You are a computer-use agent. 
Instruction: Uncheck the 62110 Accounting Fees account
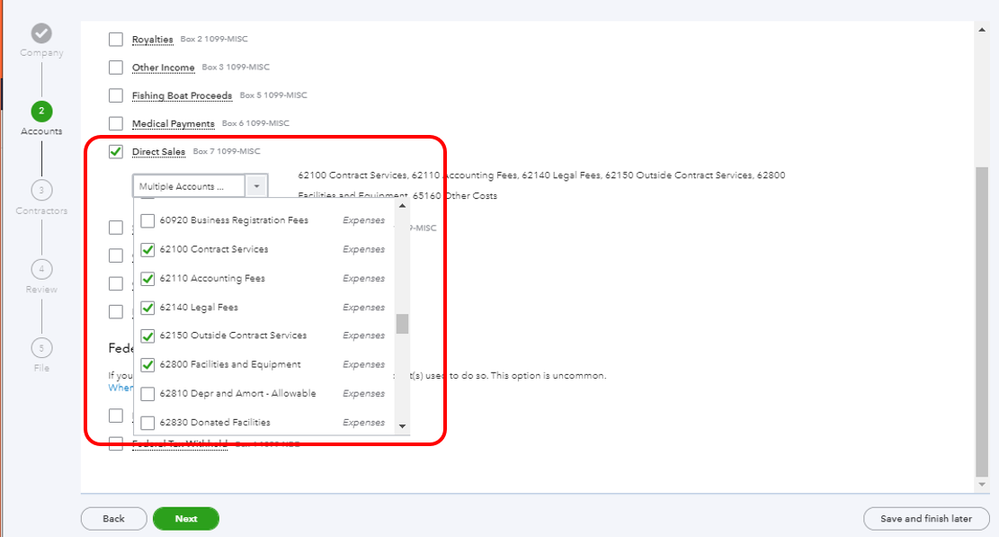click(148, 278)
